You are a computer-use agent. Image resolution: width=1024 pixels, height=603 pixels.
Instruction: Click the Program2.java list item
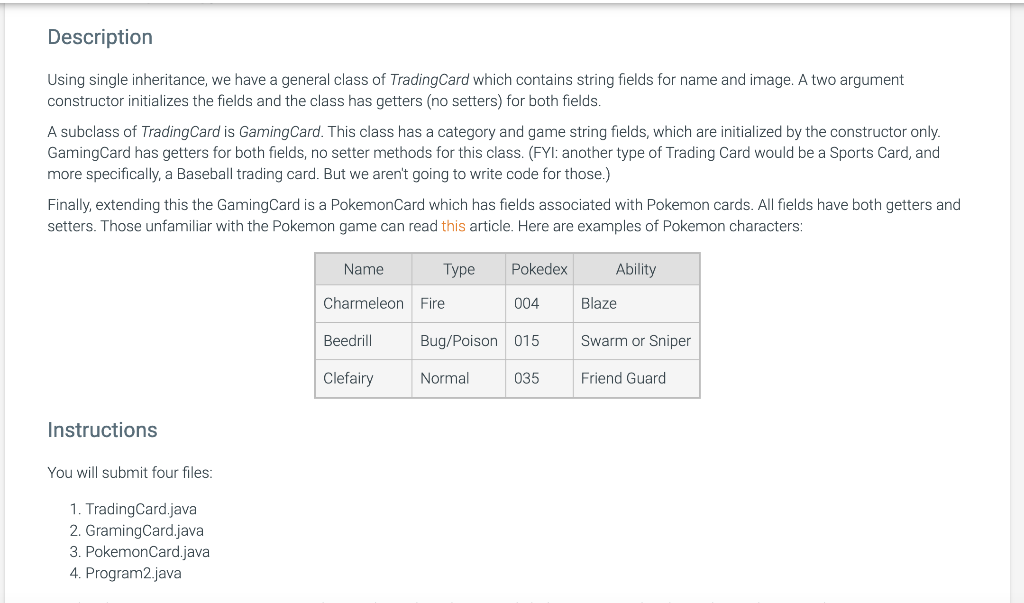pyautogui.click(x=133, y=573)
